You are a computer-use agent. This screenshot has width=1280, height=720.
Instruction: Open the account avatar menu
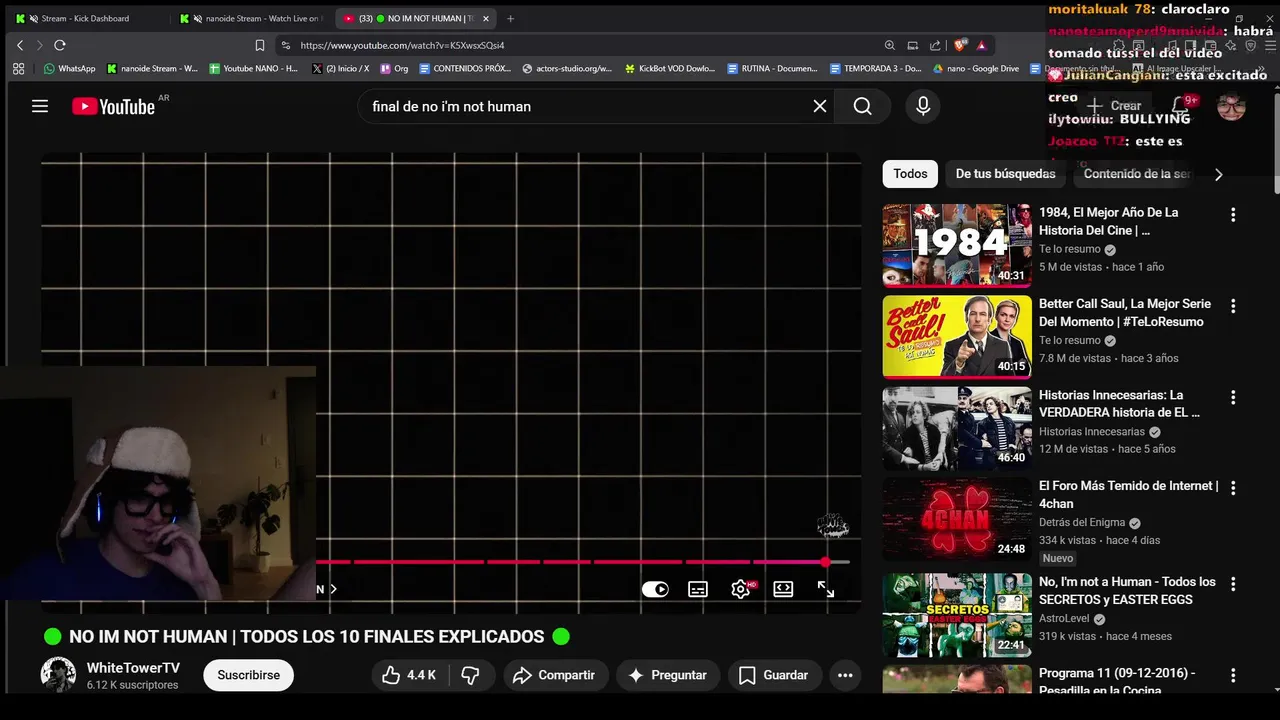pos(1231,106)
